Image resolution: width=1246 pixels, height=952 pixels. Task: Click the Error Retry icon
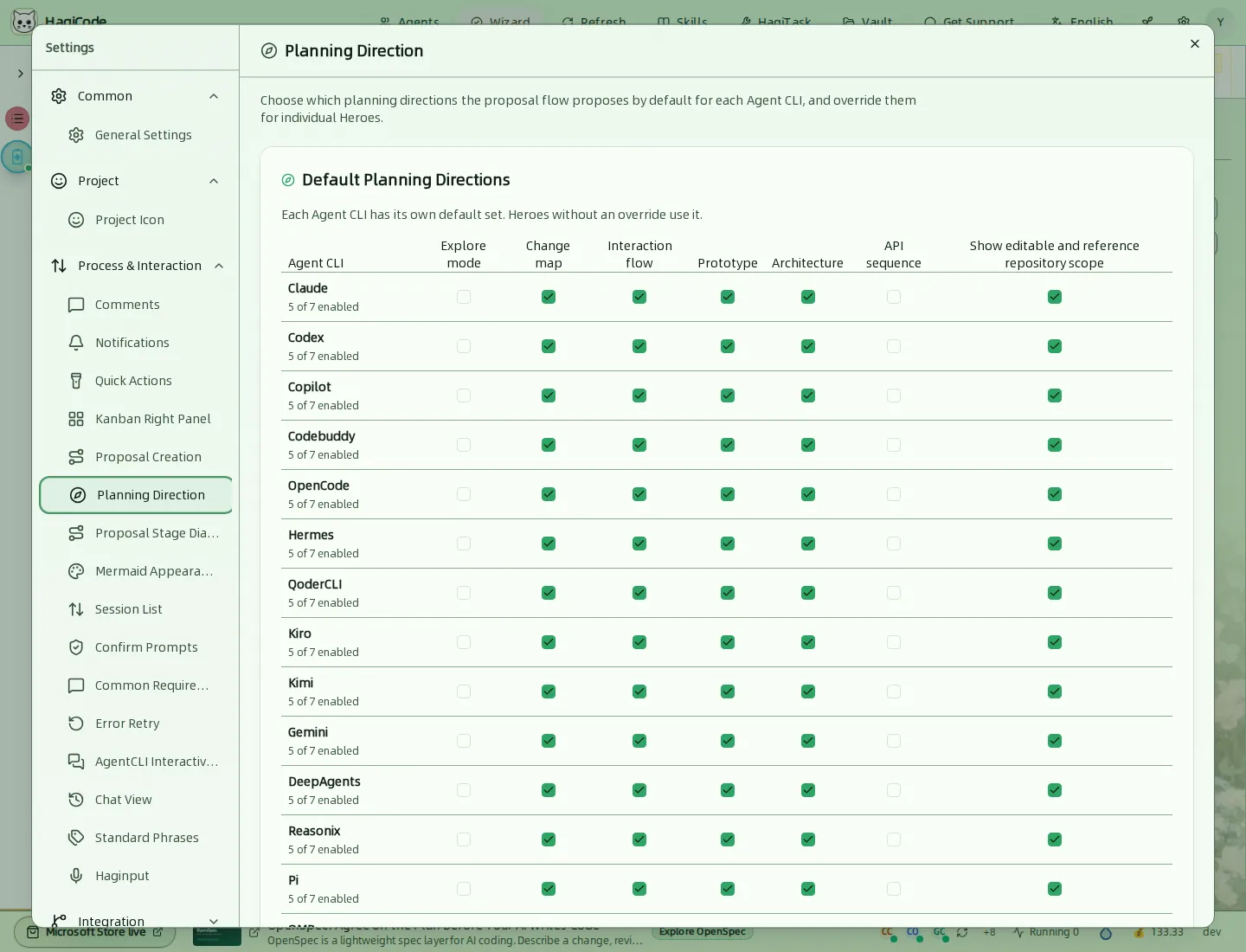(76, 724)
